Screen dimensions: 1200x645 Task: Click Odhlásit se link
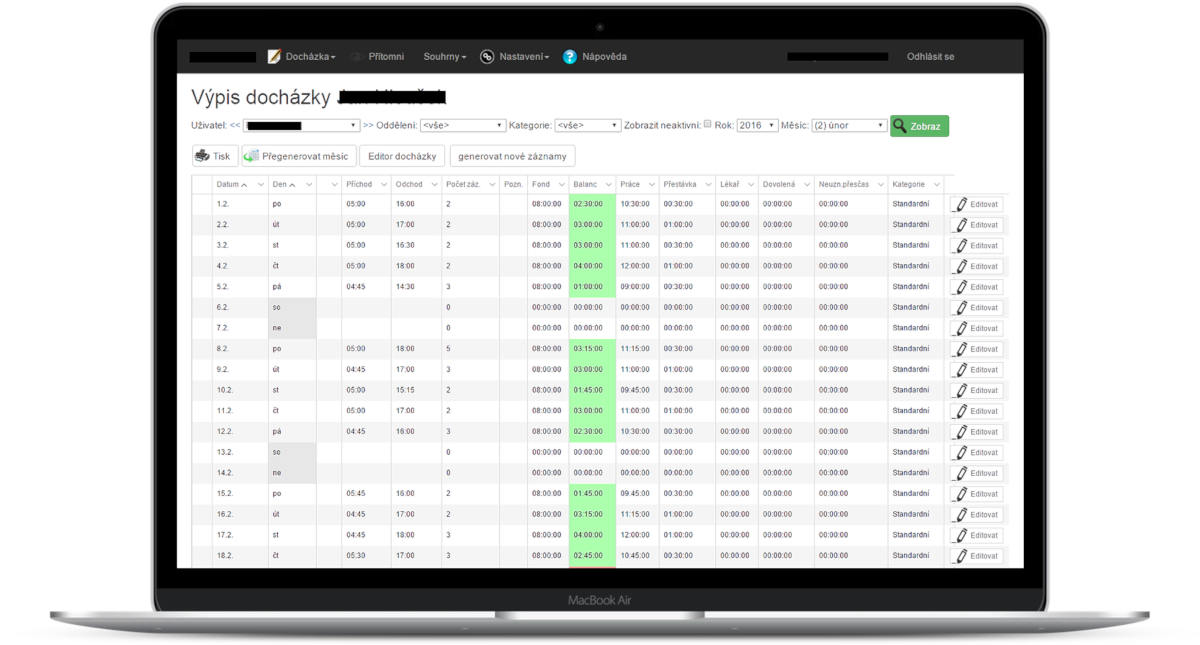pos(930,57)
